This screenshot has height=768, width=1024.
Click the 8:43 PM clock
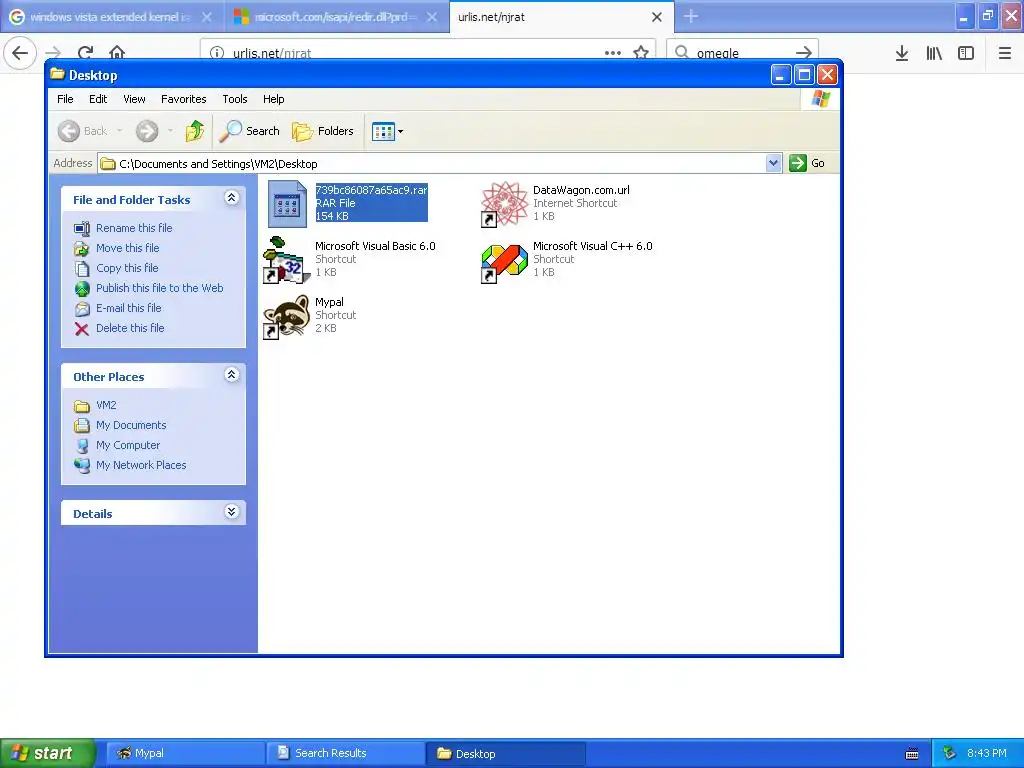coord(987,754)
